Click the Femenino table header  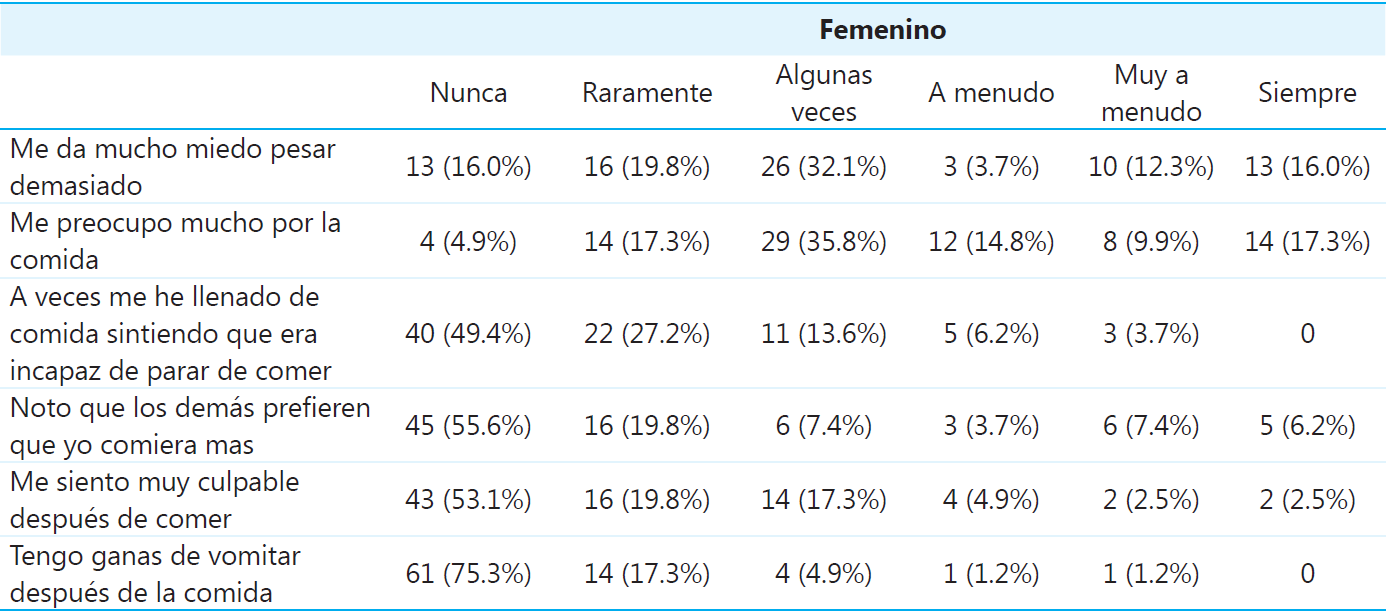882,30
